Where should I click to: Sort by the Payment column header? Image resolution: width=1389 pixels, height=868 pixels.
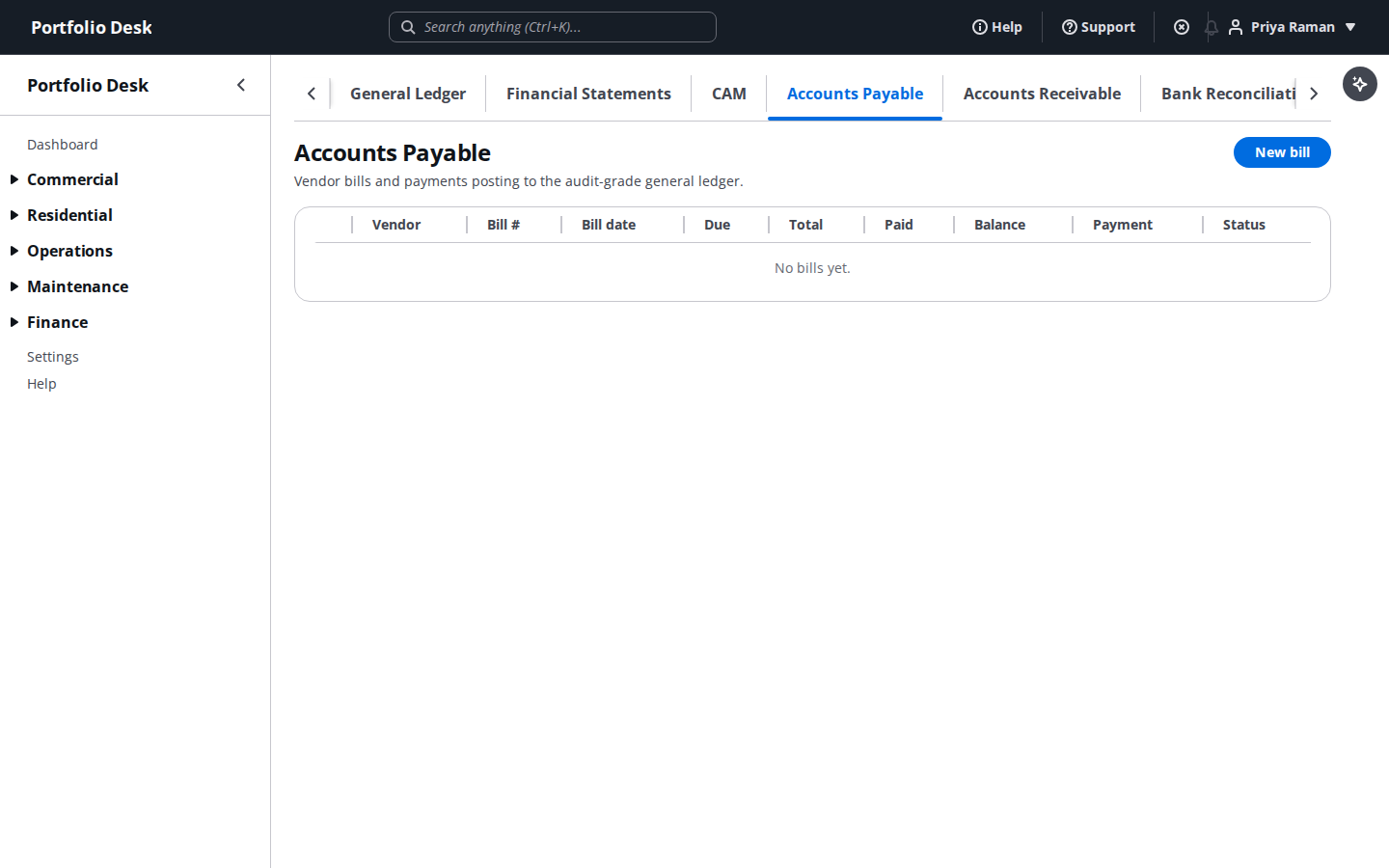pyautogui.click(x=1123, y=225)
